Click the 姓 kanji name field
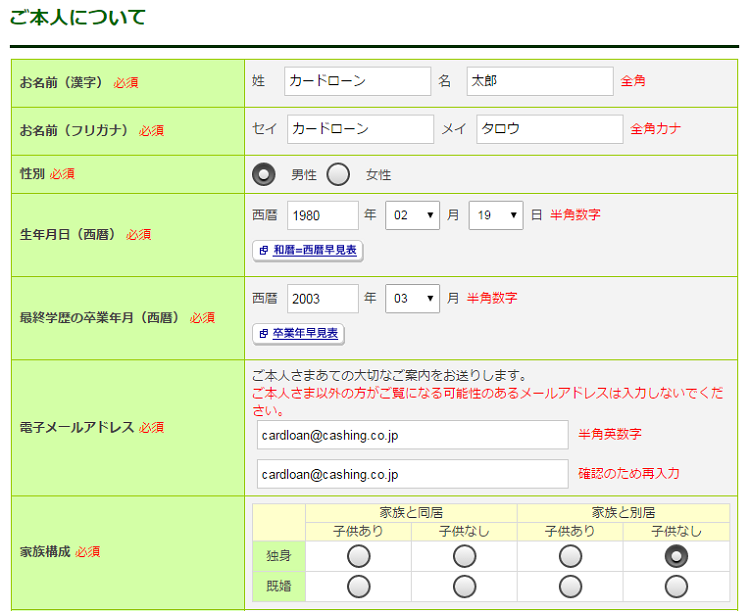This screenshot has width=750, height=611. (x=357, y=81)
